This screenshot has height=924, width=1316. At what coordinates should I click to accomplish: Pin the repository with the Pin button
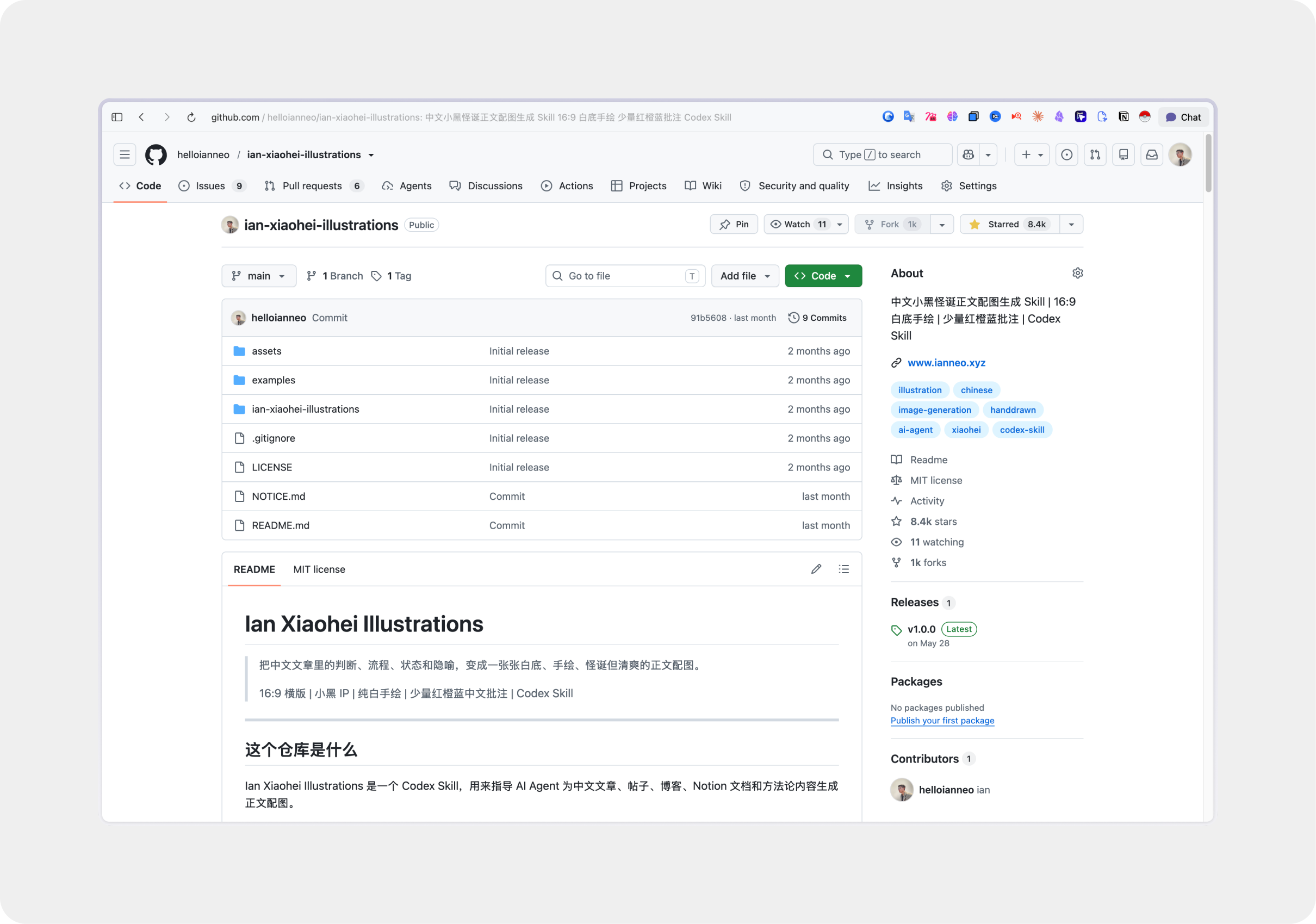click(x=734, y=224)
